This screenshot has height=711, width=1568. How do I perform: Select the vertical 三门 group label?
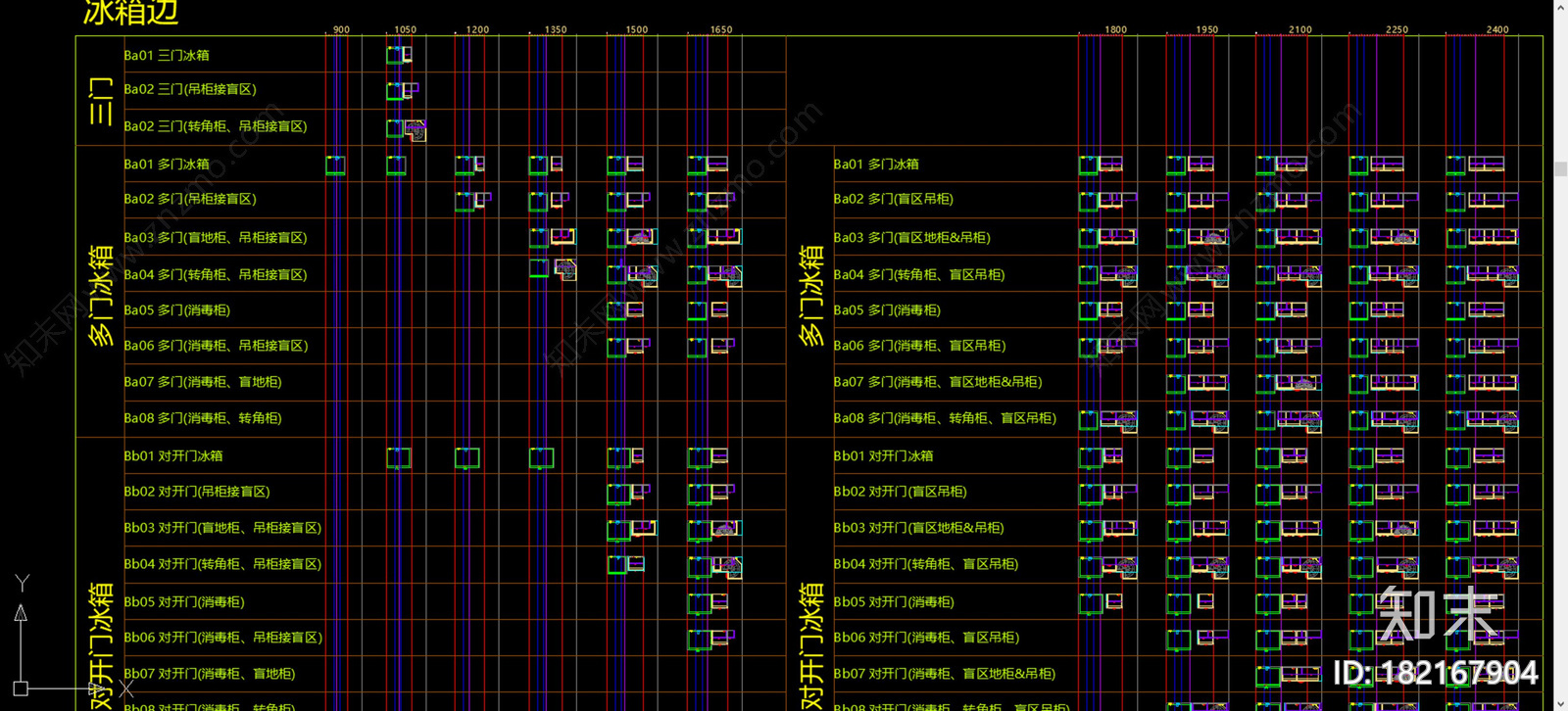[101, 102]
